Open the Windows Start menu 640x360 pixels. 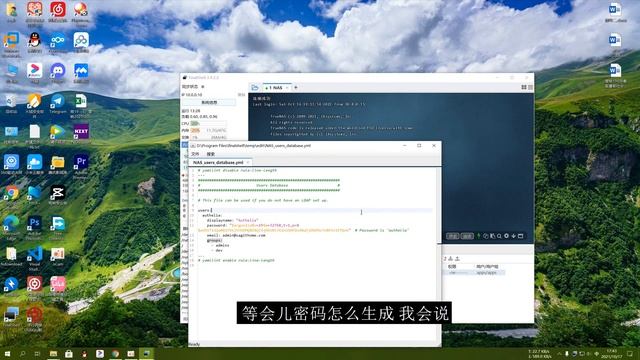7,353
